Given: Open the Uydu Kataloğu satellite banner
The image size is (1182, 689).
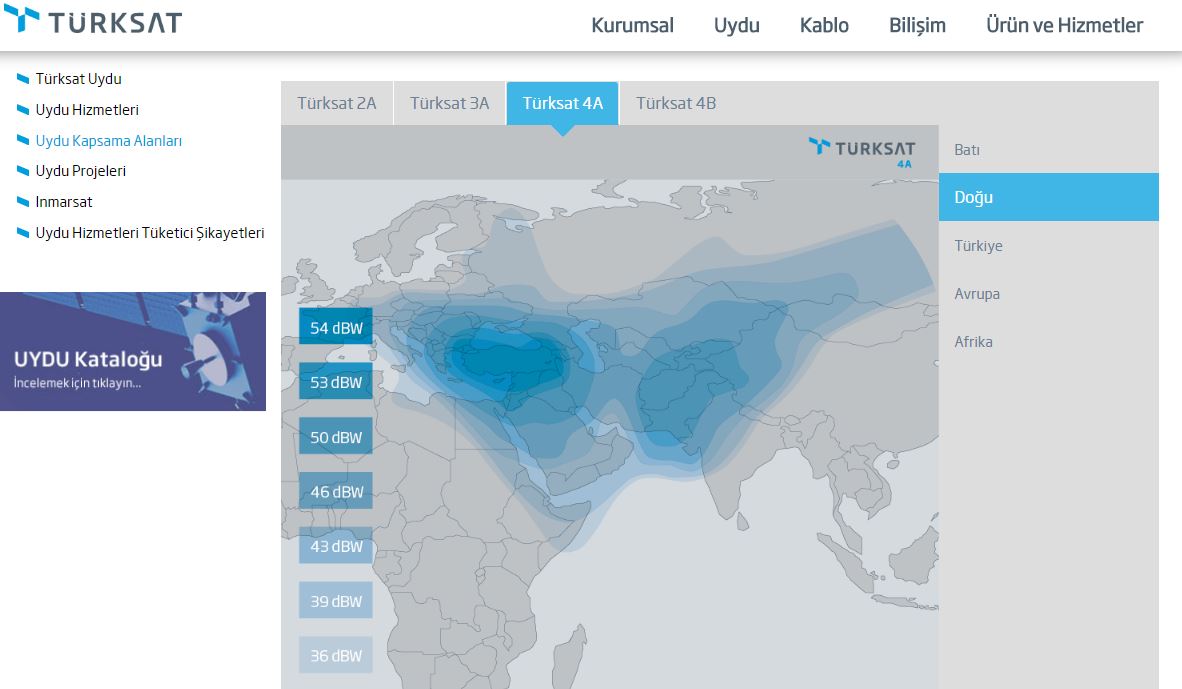Looking at the screenshot, I should click(x=133, y=351).
